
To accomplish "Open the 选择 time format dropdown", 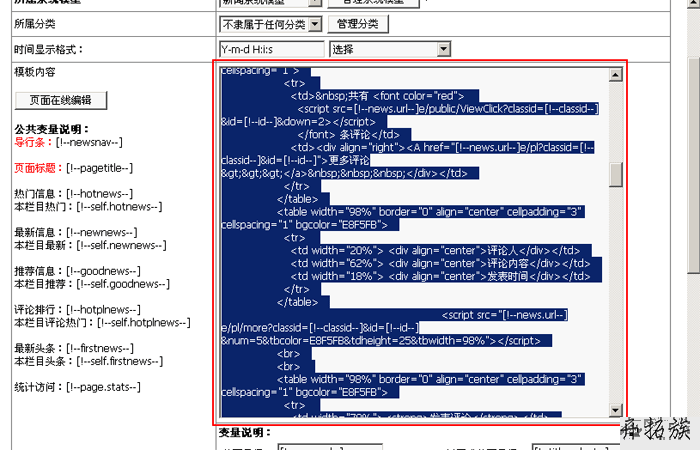I will point(390,49).
